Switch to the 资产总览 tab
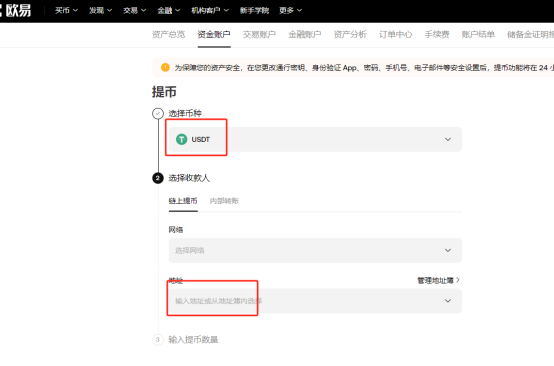The width and height of the screenshot is (554, 366). tap(169, 34)
